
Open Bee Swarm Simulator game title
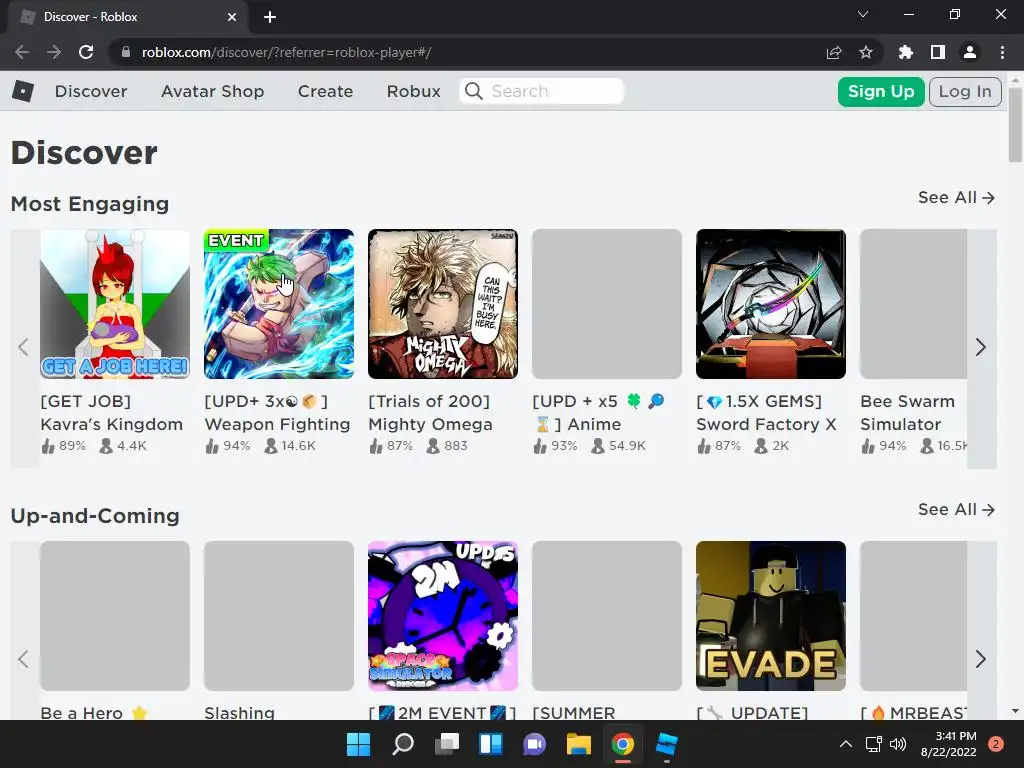(908, 413)
